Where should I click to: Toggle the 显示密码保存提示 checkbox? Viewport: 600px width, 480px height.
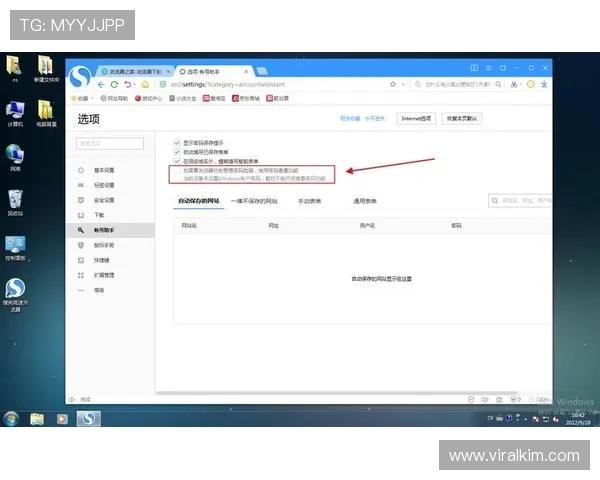tap(178, 142)
